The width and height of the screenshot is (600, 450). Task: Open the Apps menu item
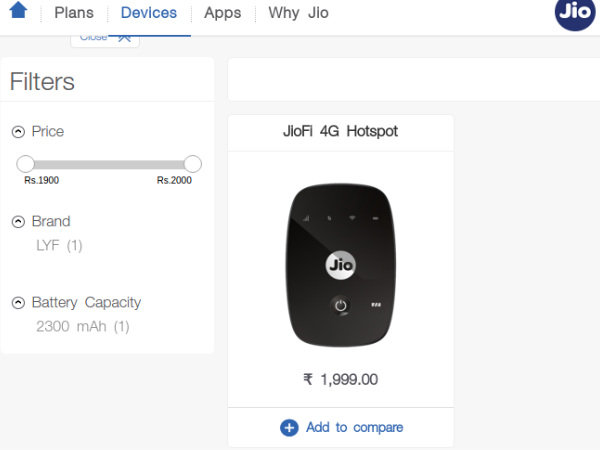pos(222,14)
